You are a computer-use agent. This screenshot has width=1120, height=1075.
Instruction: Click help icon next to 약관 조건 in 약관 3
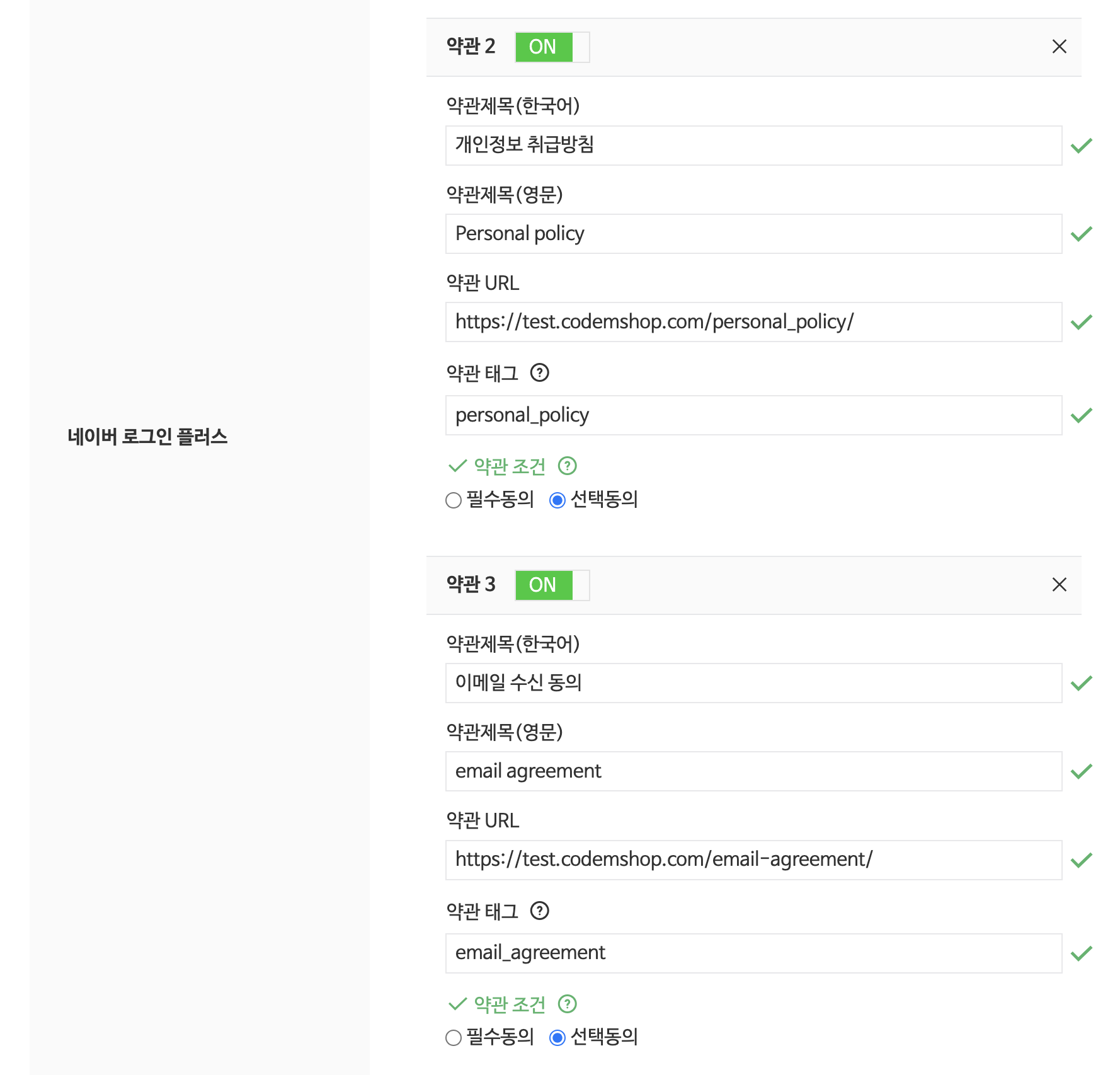(x=567, y=1003)
